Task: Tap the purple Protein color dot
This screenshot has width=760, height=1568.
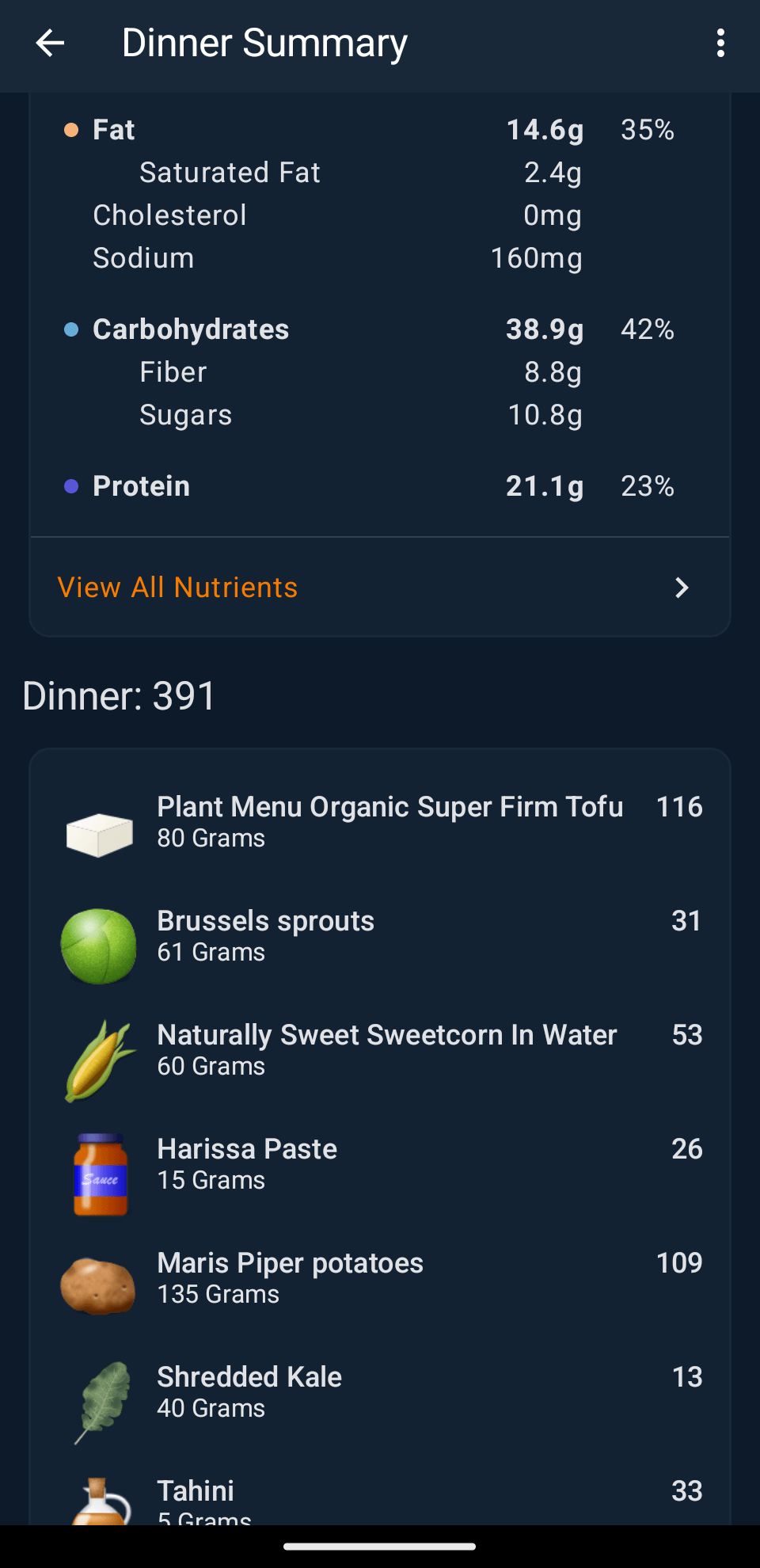Action: coord(71,486)
